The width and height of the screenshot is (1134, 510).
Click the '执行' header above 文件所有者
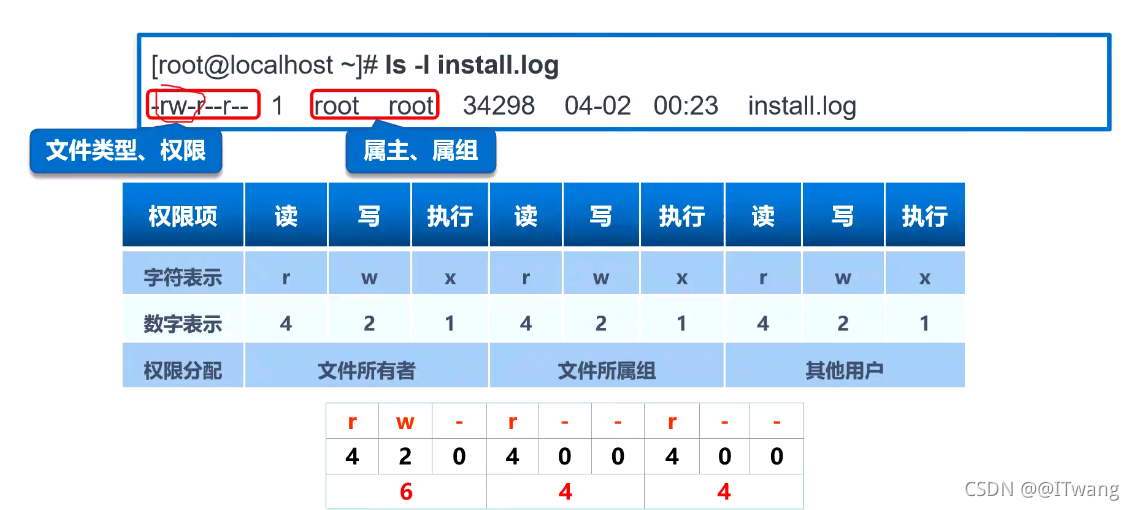(450, 216)
